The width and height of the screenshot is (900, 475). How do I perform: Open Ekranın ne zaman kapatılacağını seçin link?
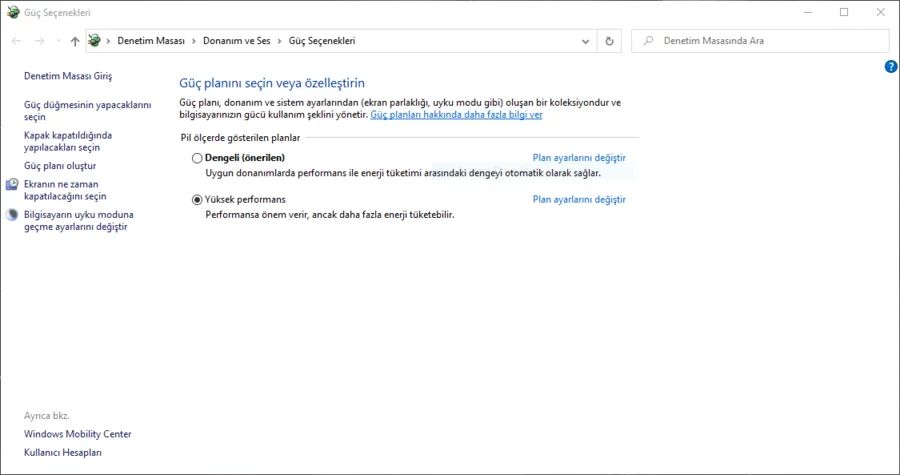(65, 190)
